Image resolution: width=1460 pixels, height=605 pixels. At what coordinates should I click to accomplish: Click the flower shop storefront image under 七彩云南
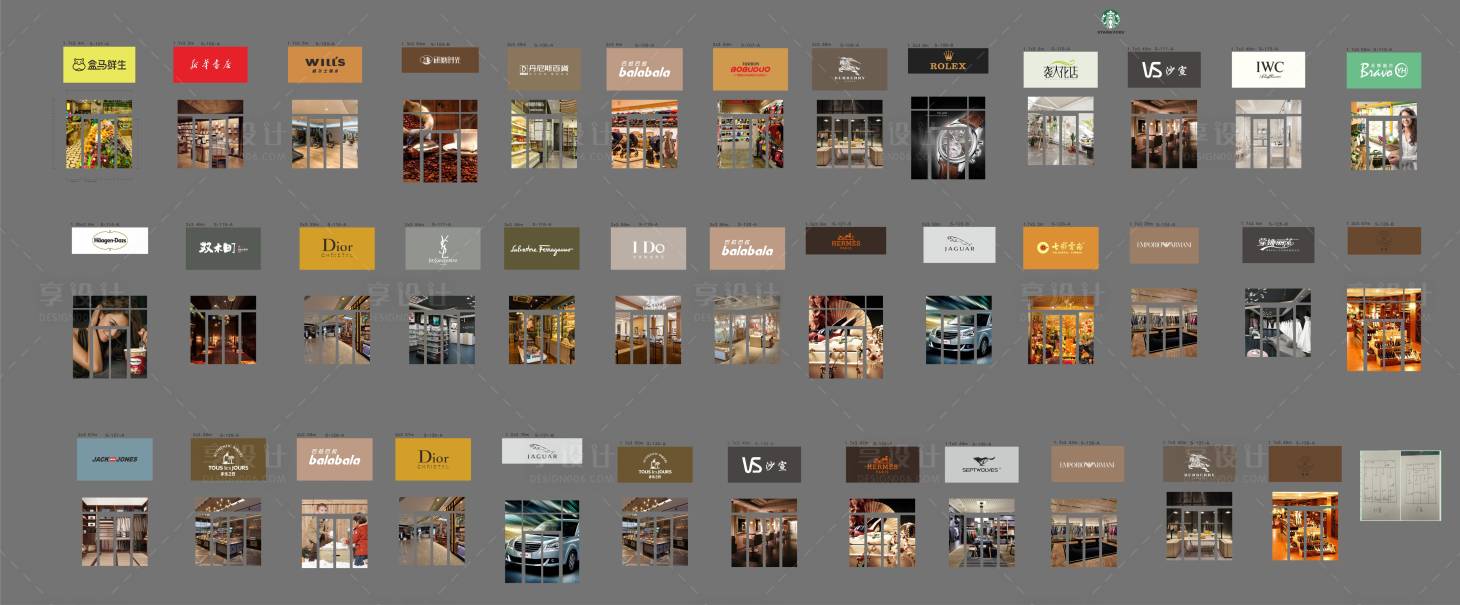pyautogui.click(x=1060, y=329)
